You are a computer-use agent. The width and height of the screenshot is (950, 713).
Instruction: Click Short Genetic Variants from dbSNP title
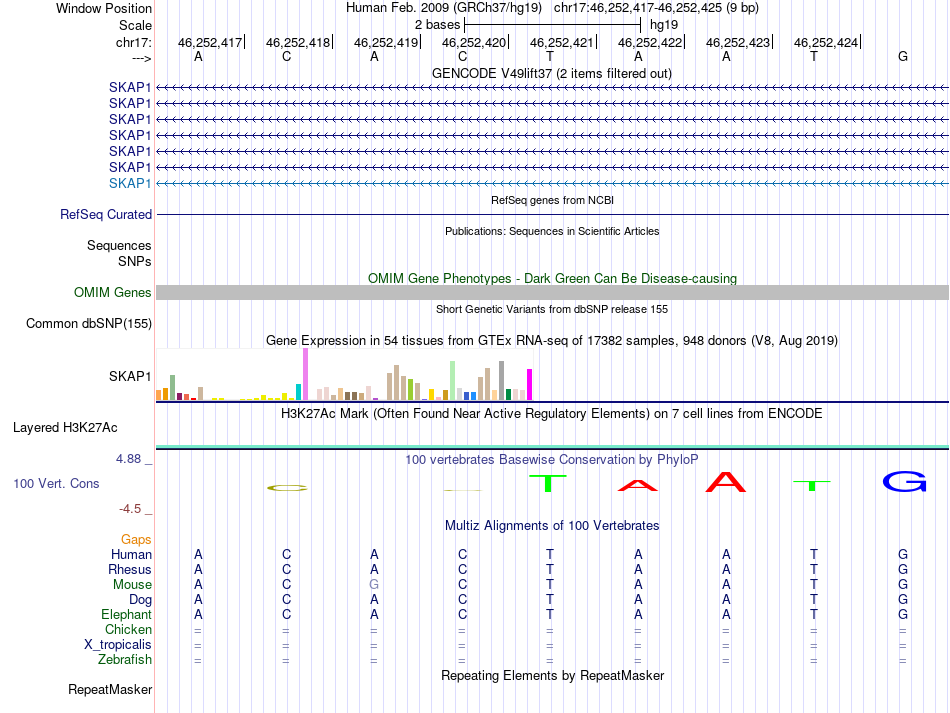click(552, 309)
